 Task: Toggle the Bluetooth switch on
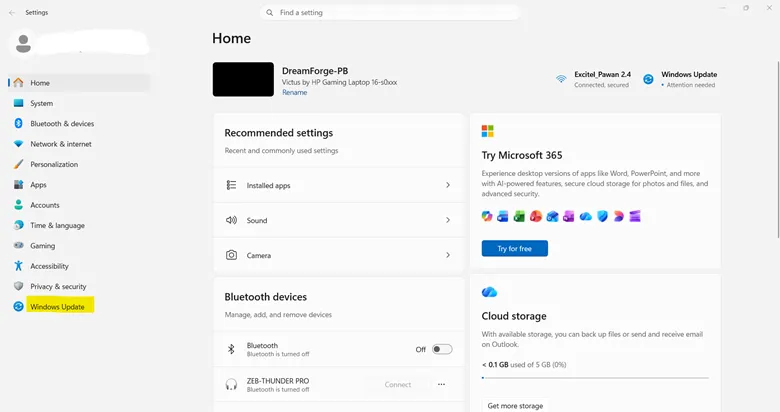click(x=442, y=349)
